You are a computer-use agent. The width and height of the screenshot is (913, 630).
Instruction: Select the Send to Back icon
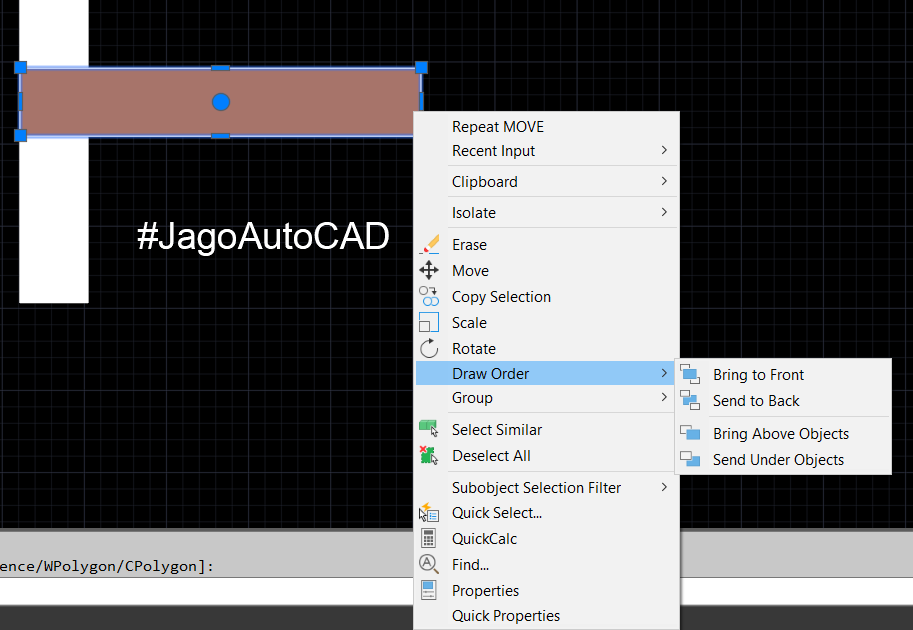pyautogui.click(x=691, y=400)
